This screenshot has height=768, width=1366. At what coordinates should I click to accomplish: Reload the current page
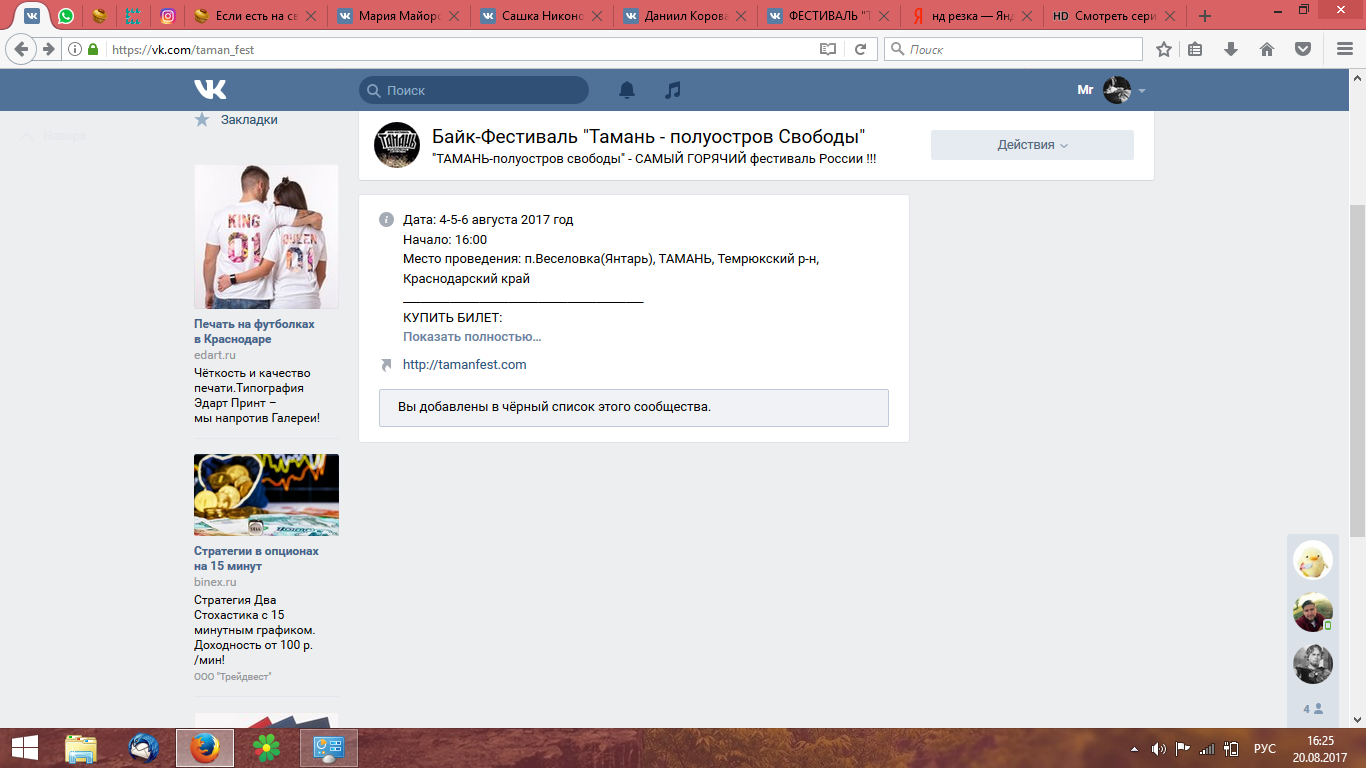click(x=860, y=49)
